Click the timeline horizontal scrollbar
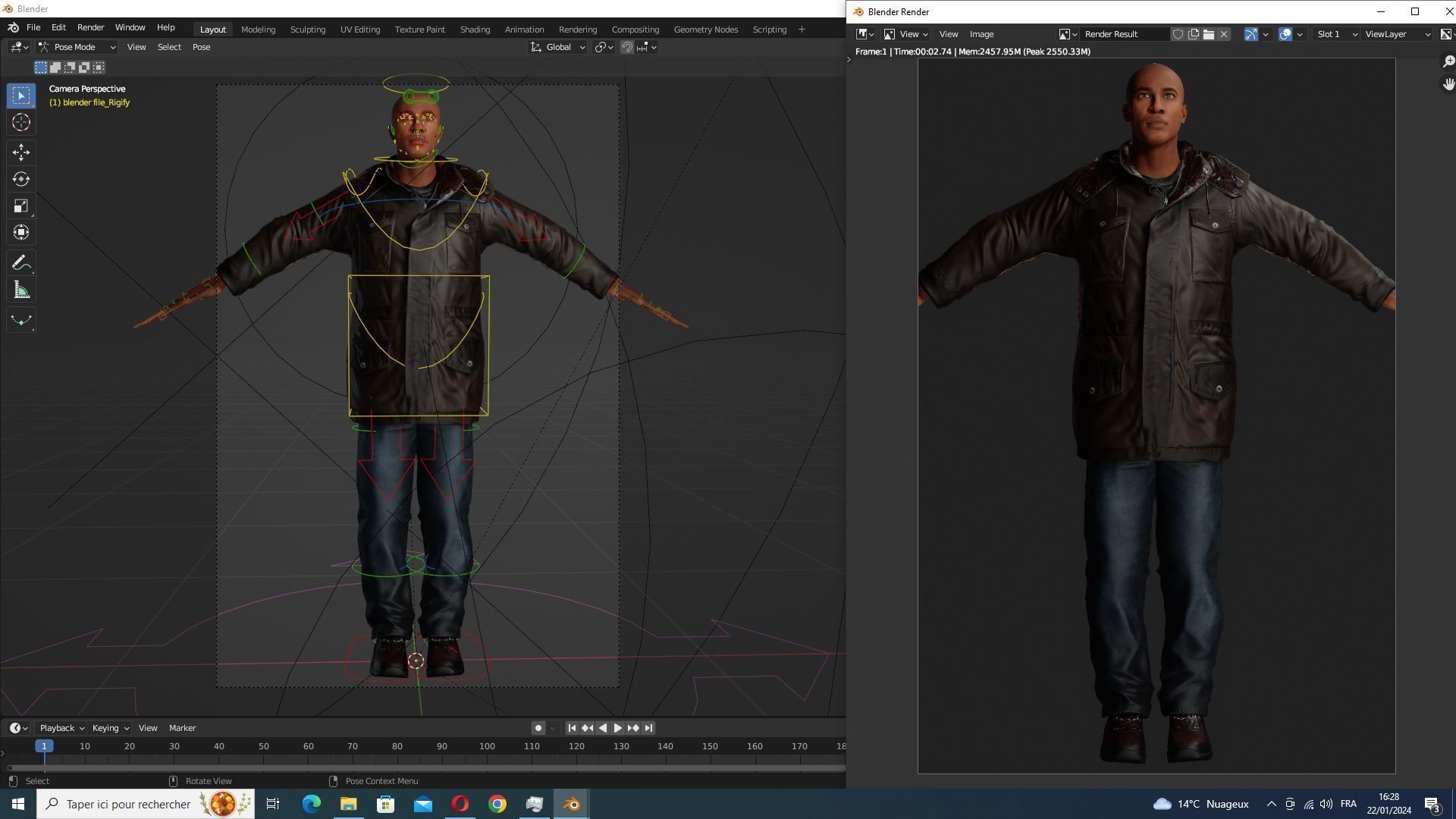The image size is (1456, 819). [x=425, y=768]
